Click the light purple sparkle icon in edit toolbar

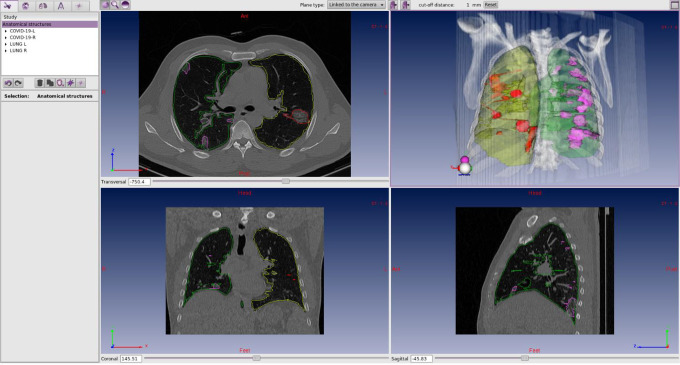81,83
